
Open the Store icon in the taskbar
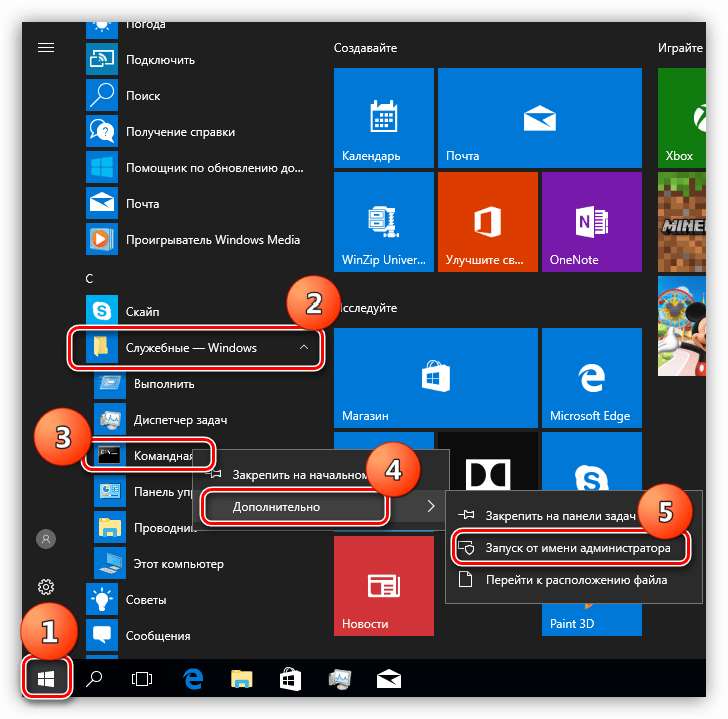coord(290,679)
